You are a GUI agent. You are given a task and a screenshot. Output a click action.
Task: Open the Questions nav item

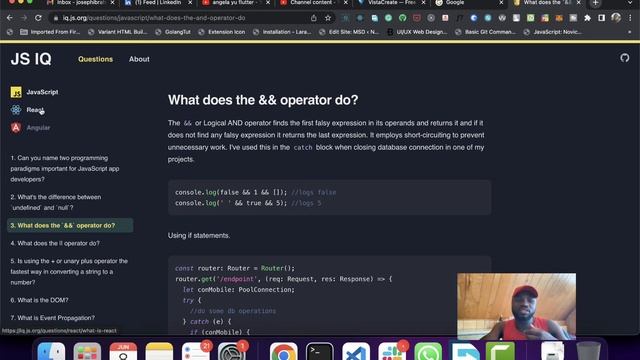(x=96, y=59)
